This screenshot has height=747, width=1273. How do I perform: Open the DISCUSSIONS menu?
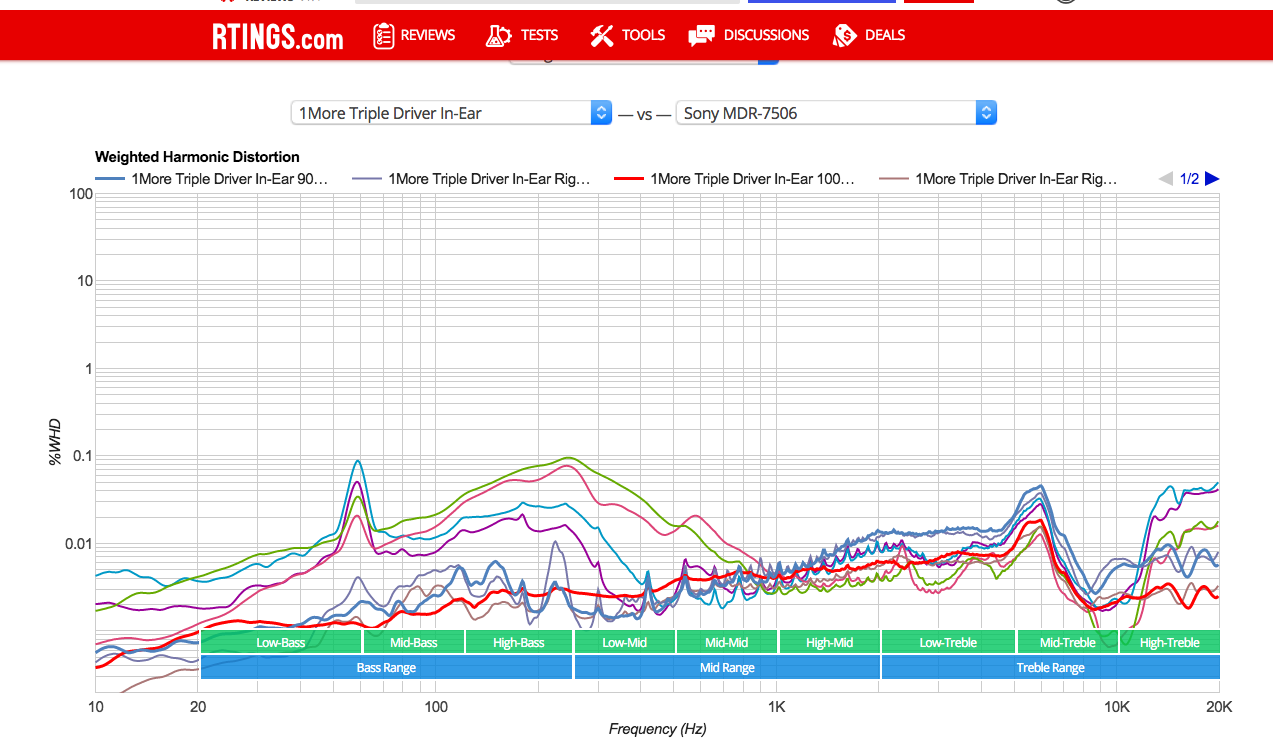[x=766, y=35]
